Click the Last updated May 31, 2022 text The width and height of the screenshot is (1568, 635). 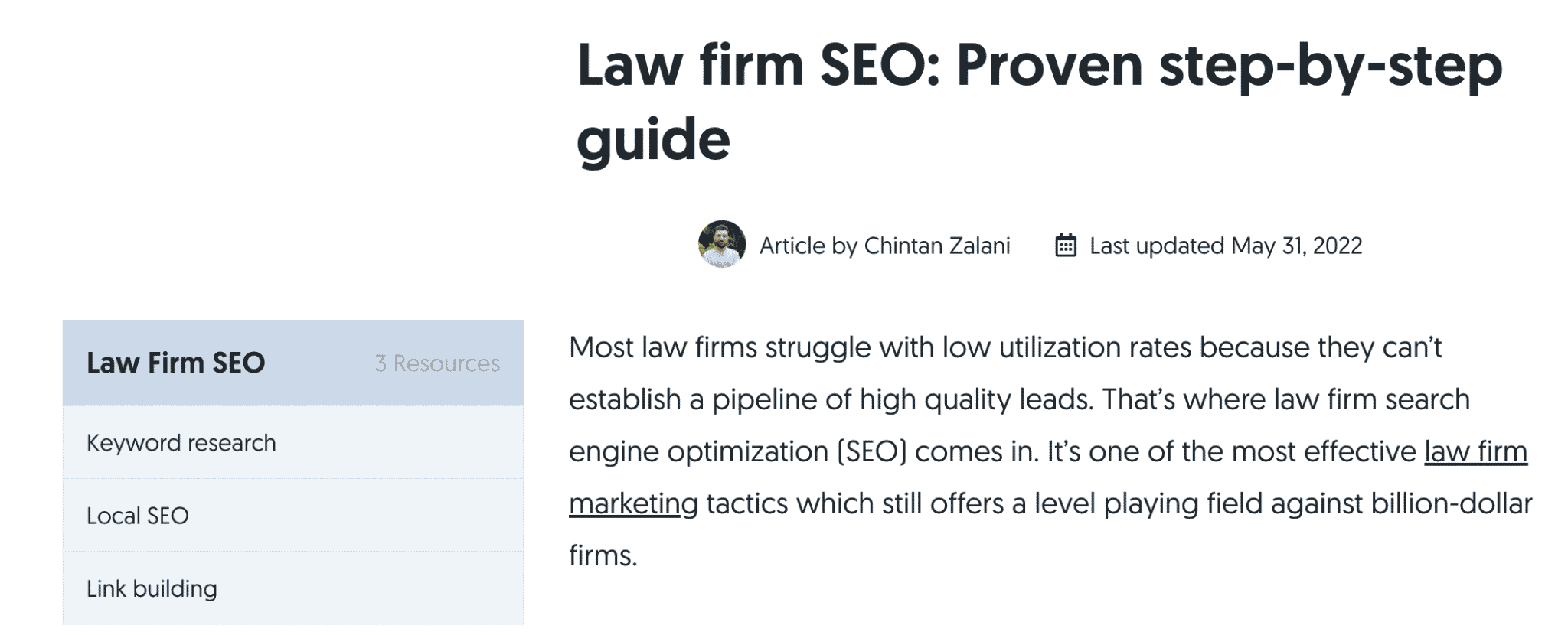1226,246
